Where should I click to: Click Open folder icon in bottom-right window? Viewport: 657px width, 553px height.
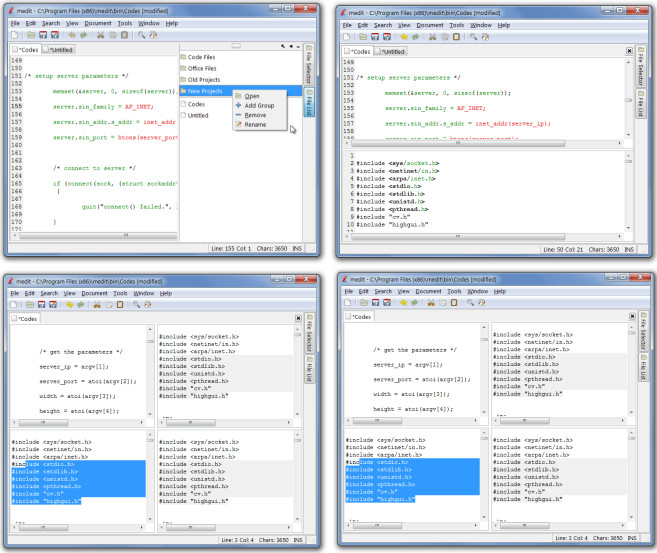364,302
